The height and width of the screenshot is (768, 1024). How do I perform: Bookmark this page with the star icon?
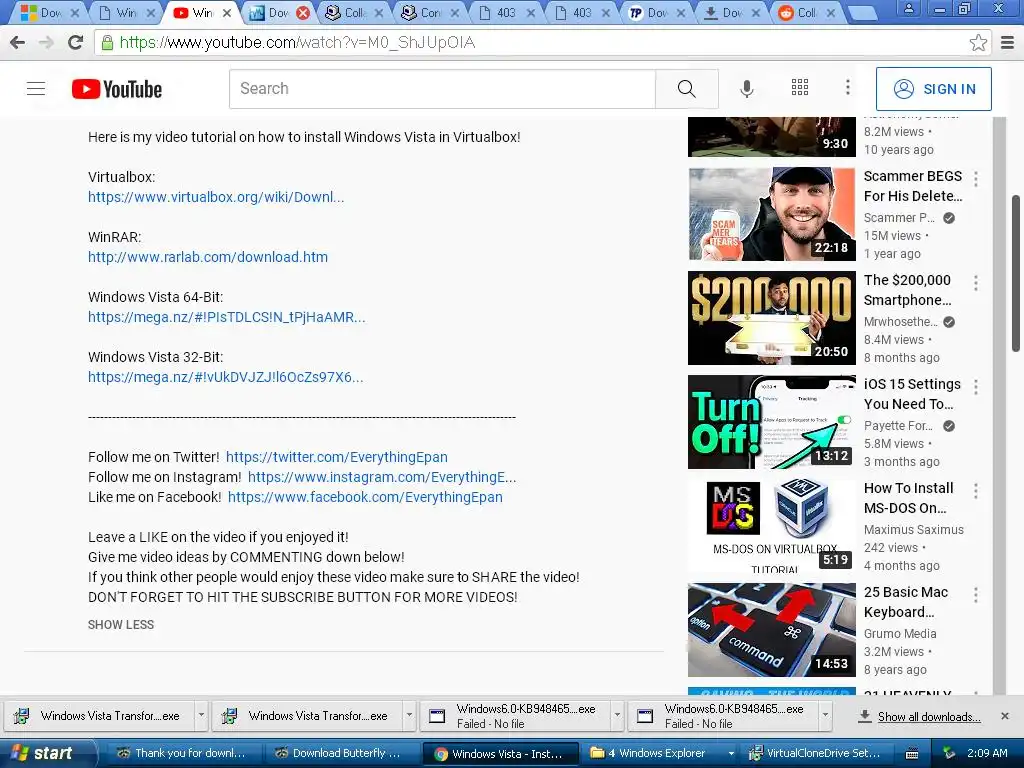[978, 43]
